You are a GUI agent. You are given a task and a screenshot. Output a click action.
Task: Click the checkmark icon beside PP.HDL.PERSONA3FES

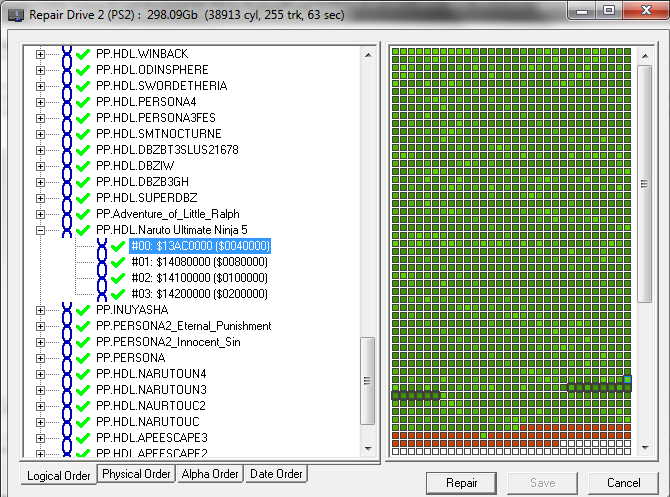pyautogui.click(x=82, y=118)
